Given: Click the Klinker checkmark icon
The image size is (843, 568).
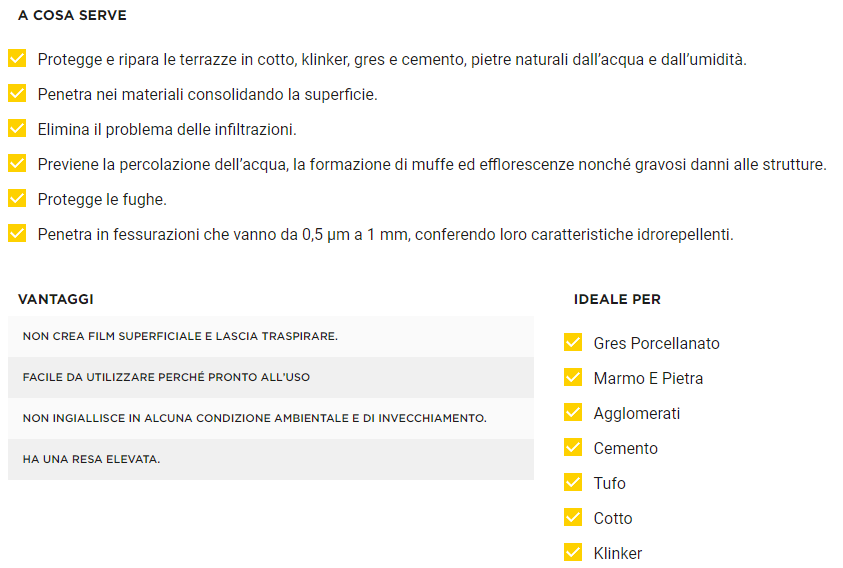Looking at the screenshot, I should point(573,553).
